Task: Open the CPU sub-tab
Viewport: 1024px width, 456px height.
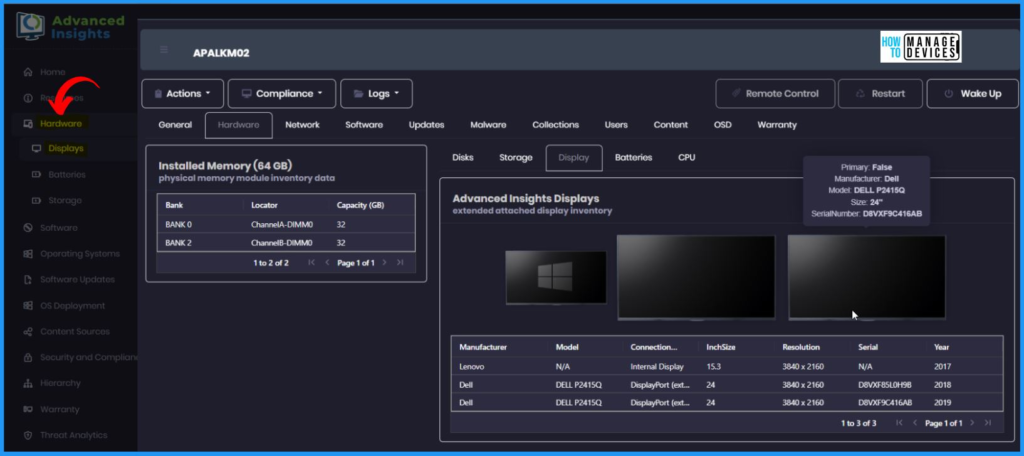Action: [x=686, y=157]
